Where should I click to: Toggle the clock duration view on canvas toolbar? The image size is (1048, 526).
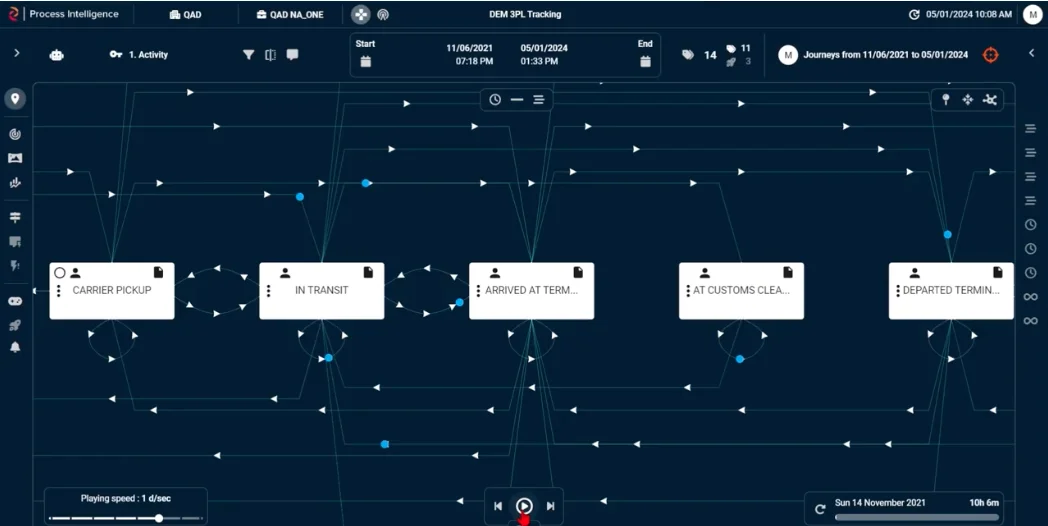(495, 100)
